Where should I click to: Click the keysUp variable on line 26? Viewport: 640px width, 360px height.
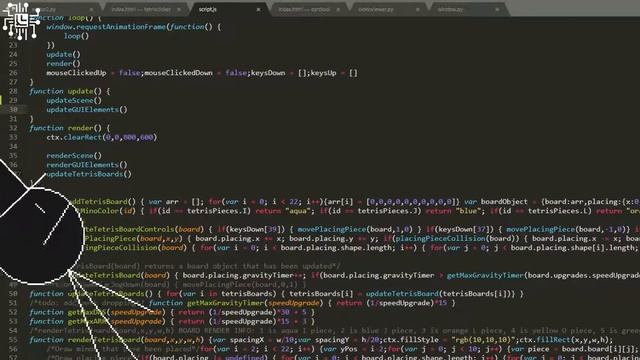pyautogui.click(x=323, y=73)
